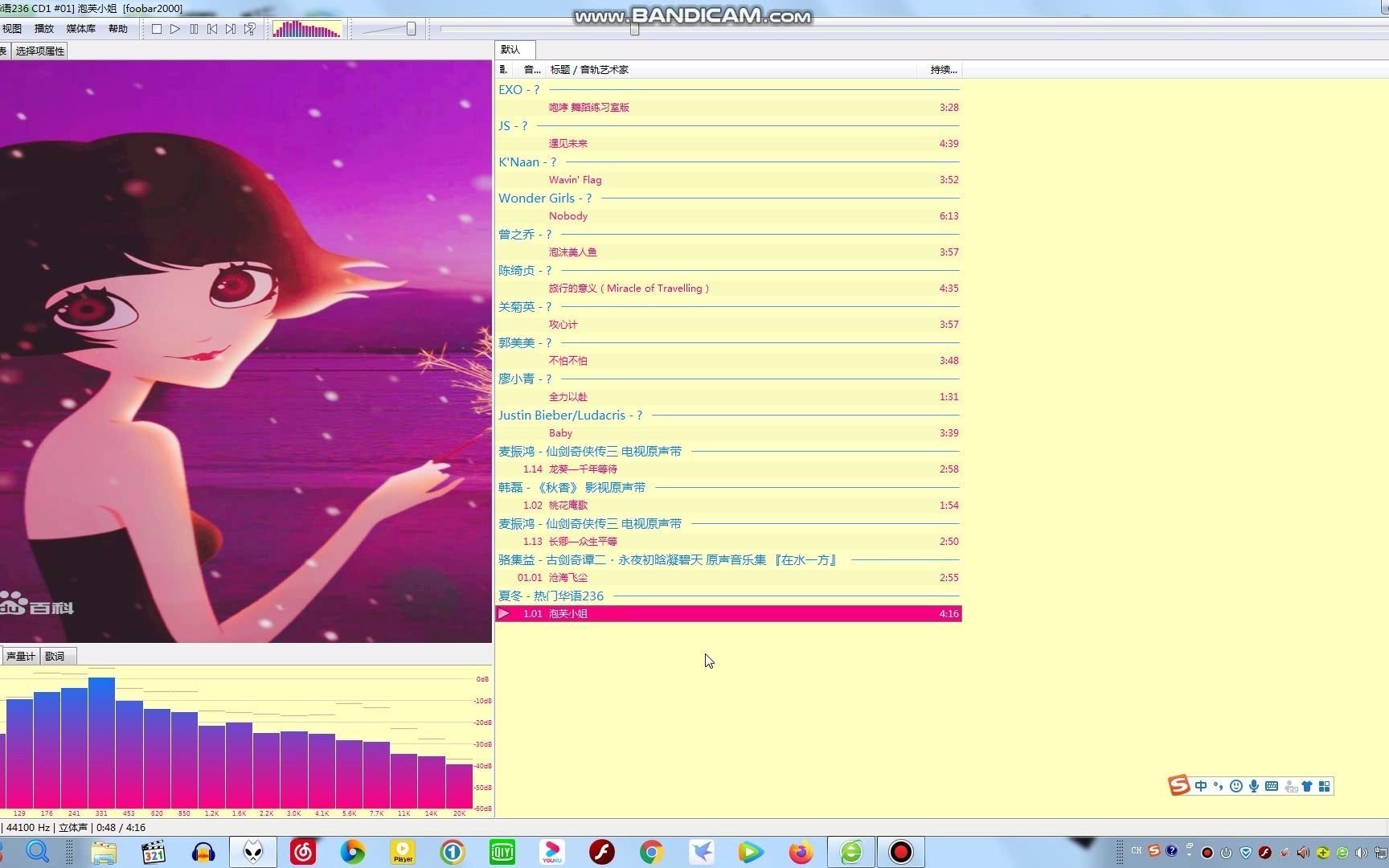1389x868 pixels.
Task: Click the mini spectrum visualization in toolbar
Action: (307, 29)
